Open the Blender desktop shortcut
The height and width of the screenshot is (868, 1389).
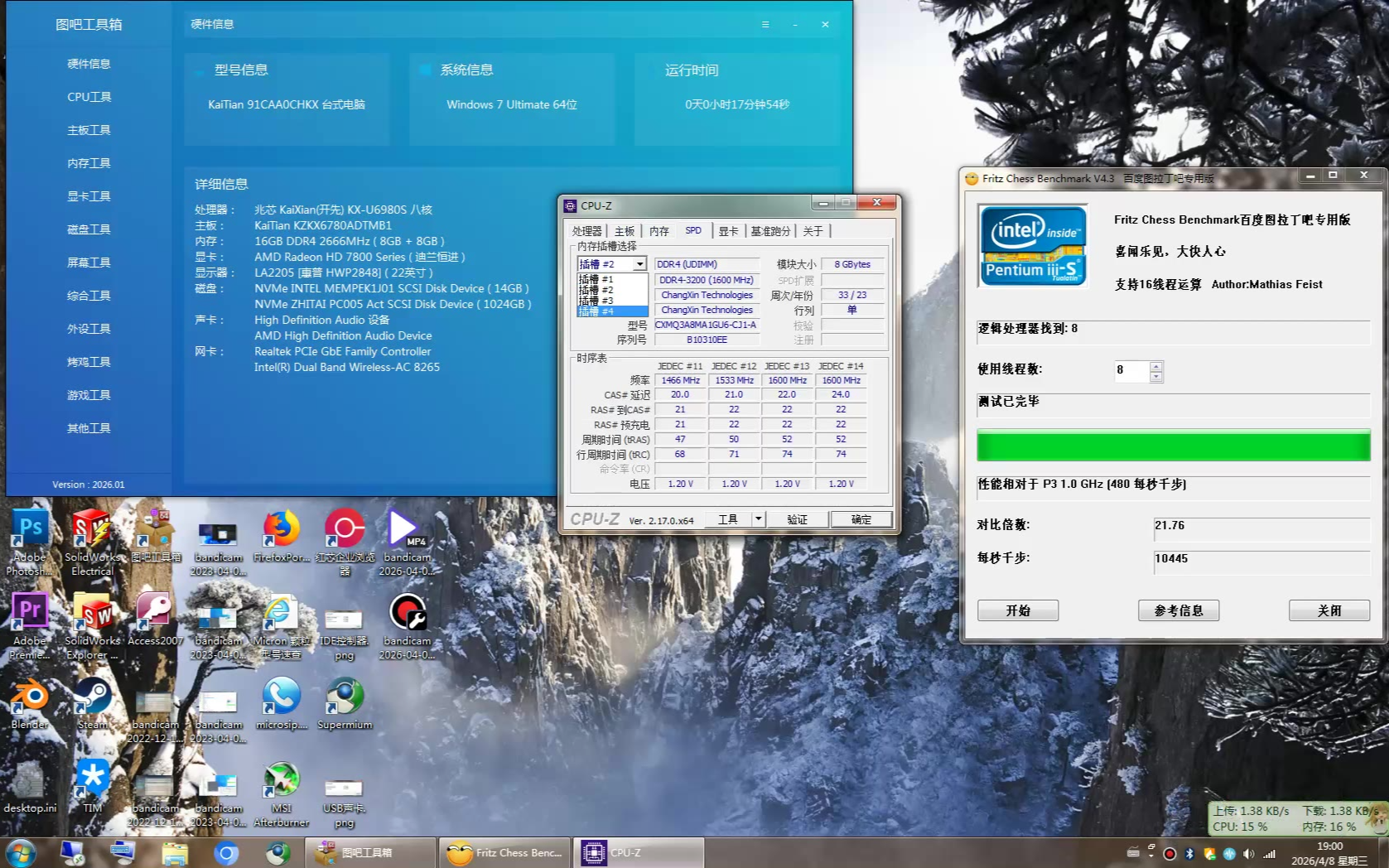(30, 700)
